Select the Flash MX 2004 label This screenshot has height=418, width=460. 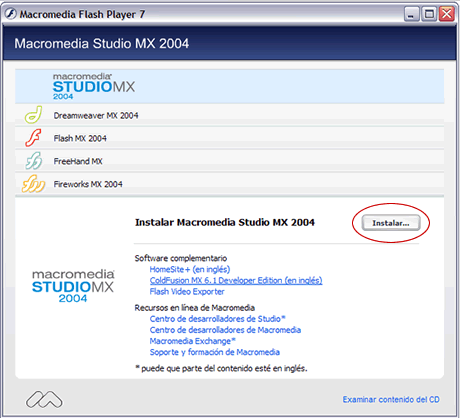tap(80, 138)
